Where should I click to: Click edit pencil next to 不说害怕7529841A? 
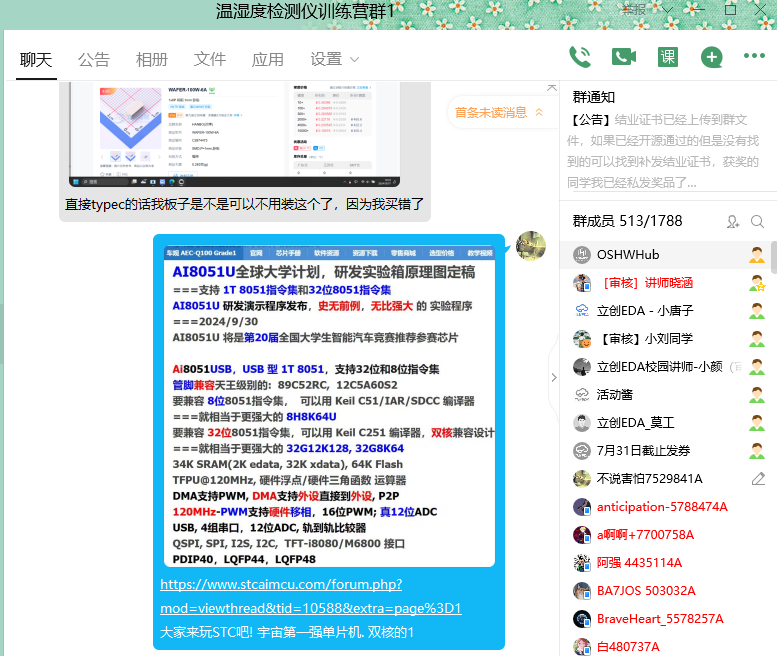pos(758,479)
